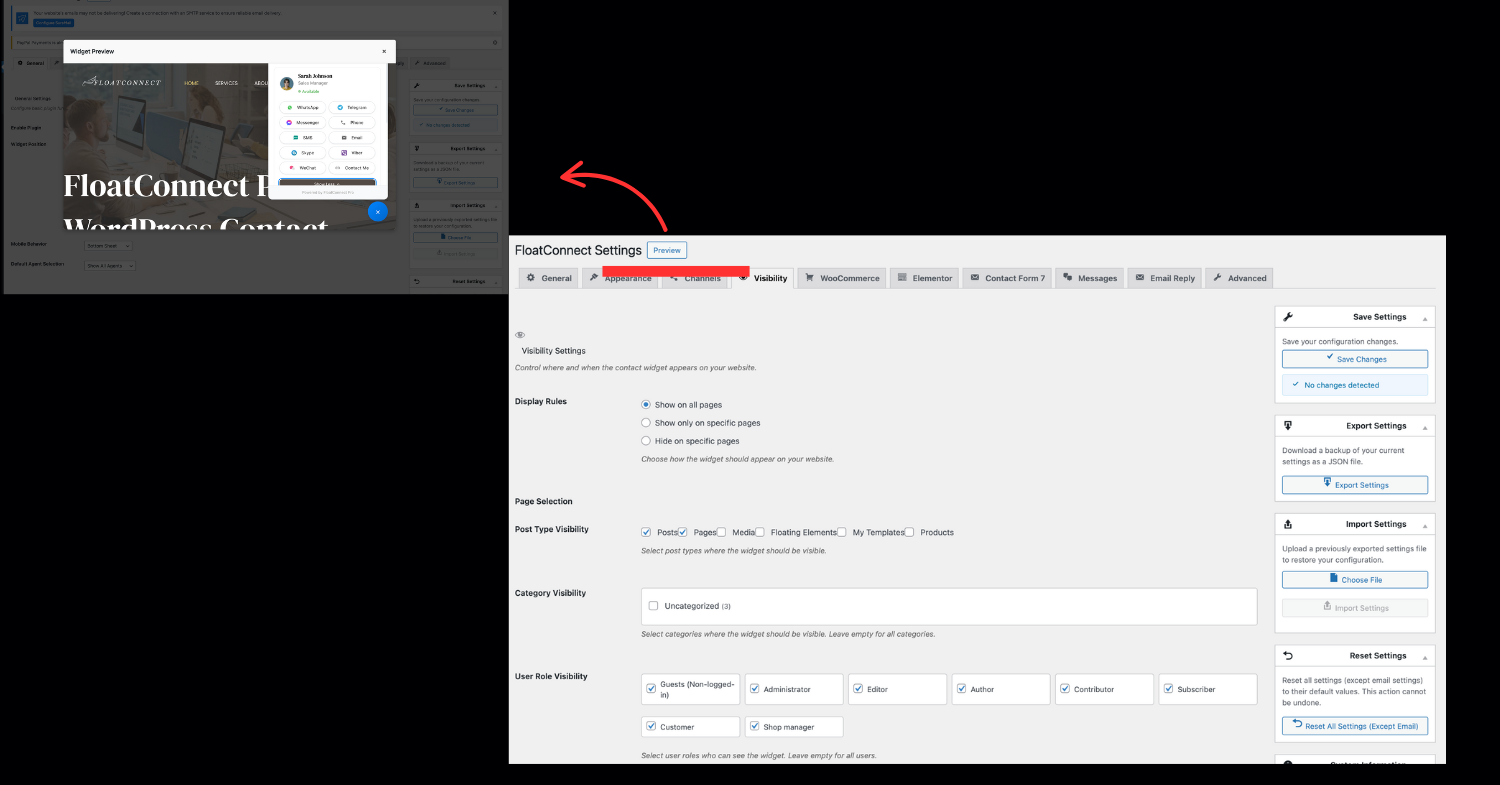Uncheck the Posts post type checkbox

pyautogui.click(x=646, y=532)
